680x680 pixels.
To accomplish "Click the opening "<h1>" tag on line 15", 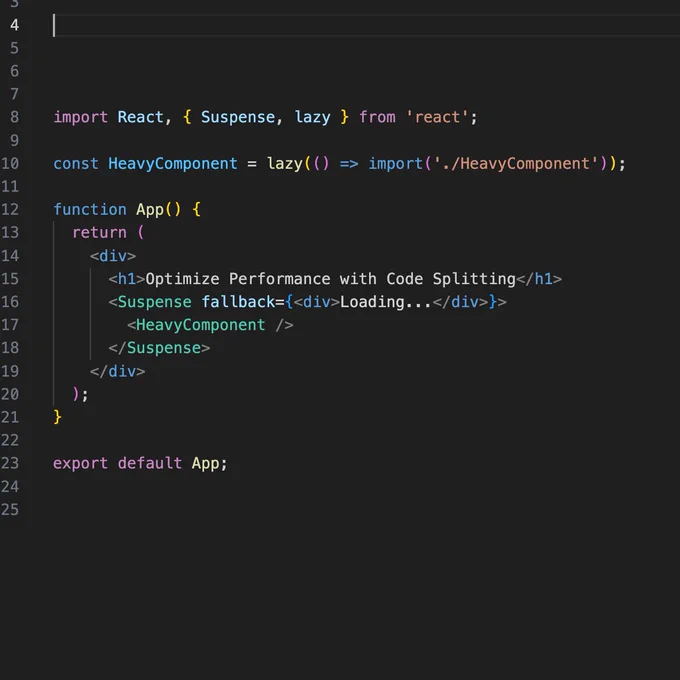I will click(127, 279).
